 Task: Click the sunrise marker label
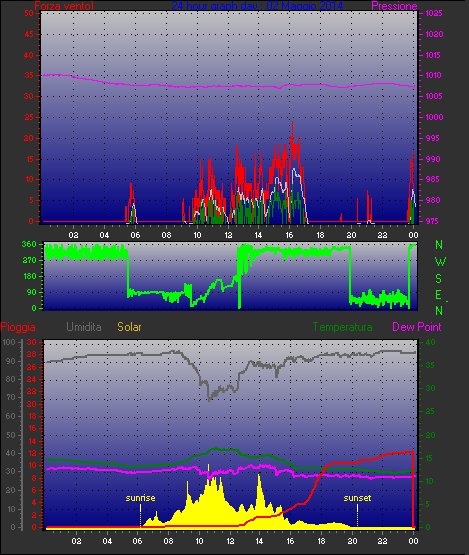(141, 498)
